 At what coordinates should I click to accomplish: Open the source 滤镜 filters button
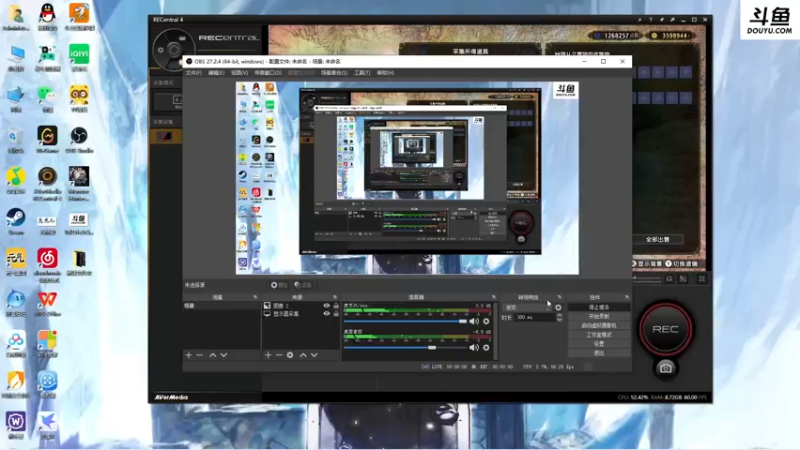tap(303, 285)
